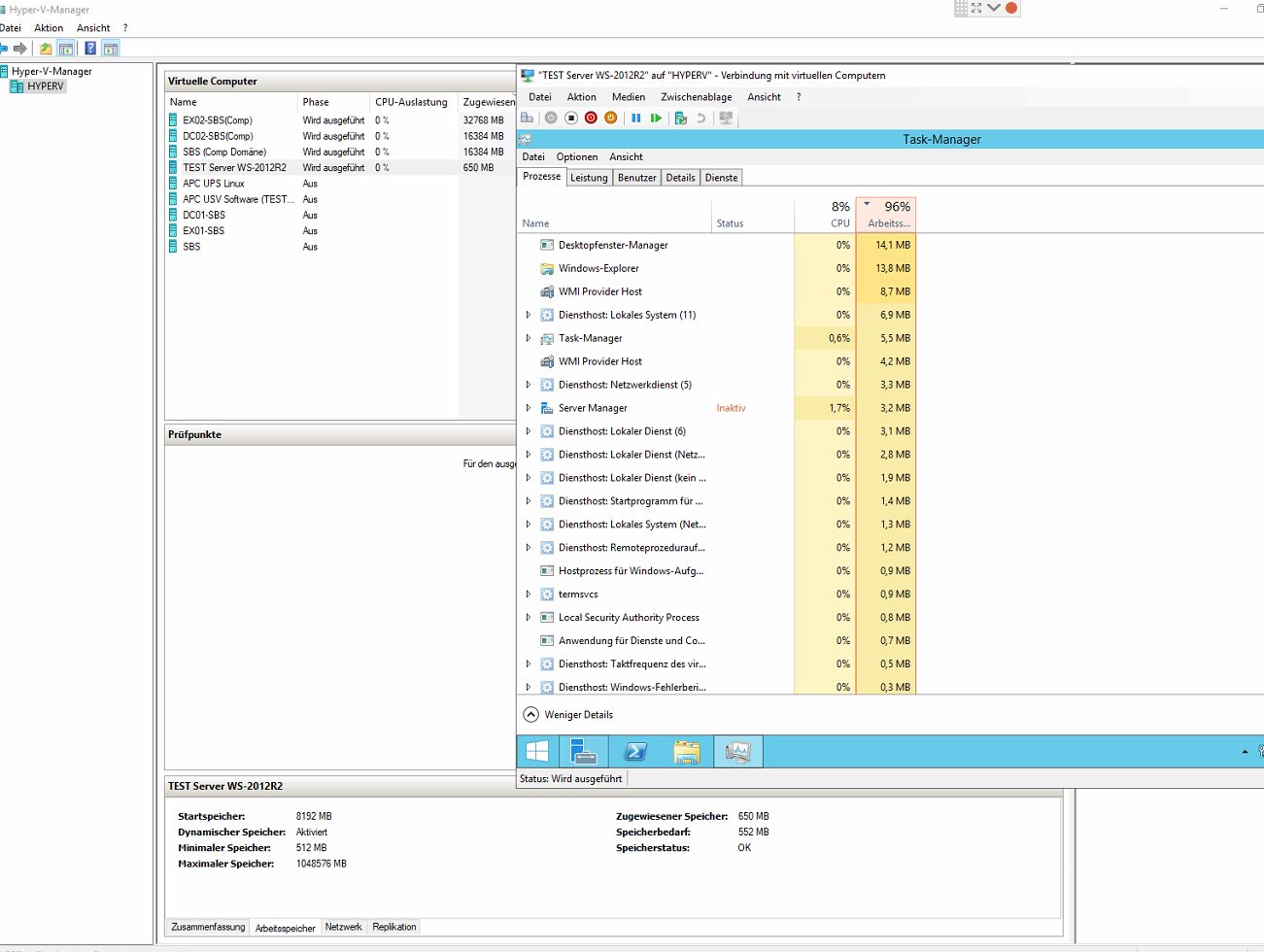Click the Windows Start button in VM taskbar
The width and height of the screenshot is (1264, 952).
(x=537, y=751)
